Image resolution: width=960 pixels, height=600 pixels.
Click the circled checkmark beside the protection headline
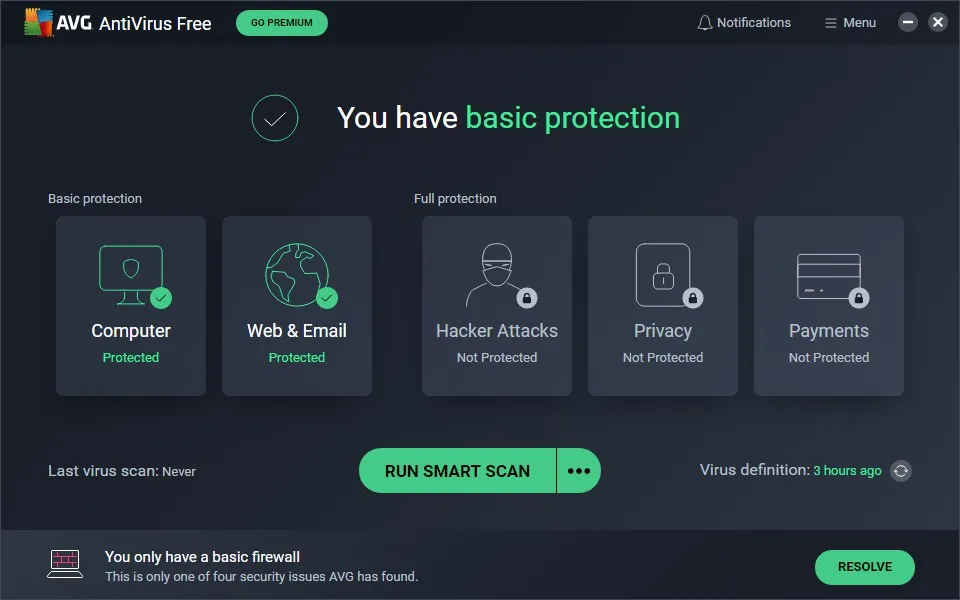[x=275, y=118]
